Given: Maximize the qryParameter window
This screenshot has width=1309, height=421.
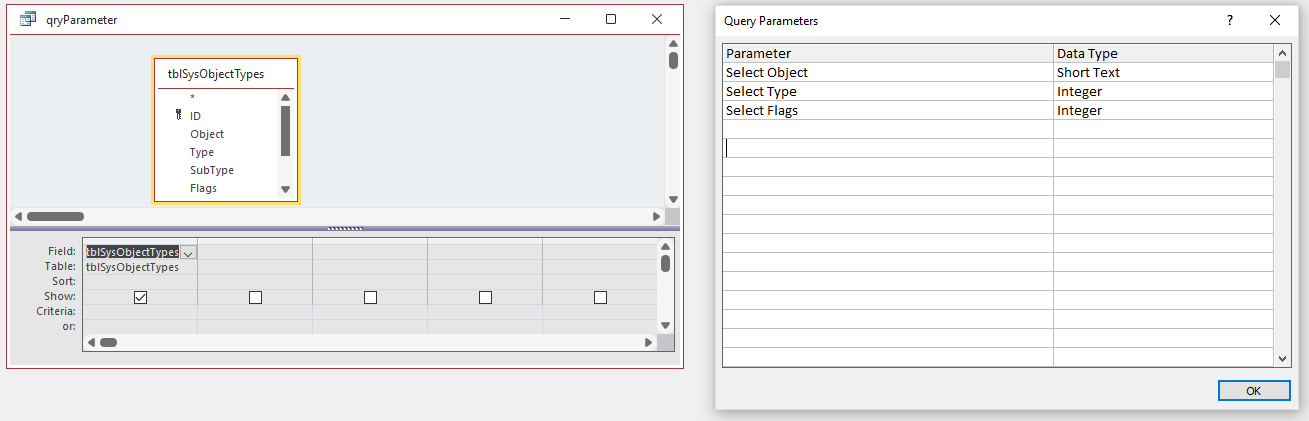Looking at the screenshot, I should pyautogui.click(x=611, y=19).
